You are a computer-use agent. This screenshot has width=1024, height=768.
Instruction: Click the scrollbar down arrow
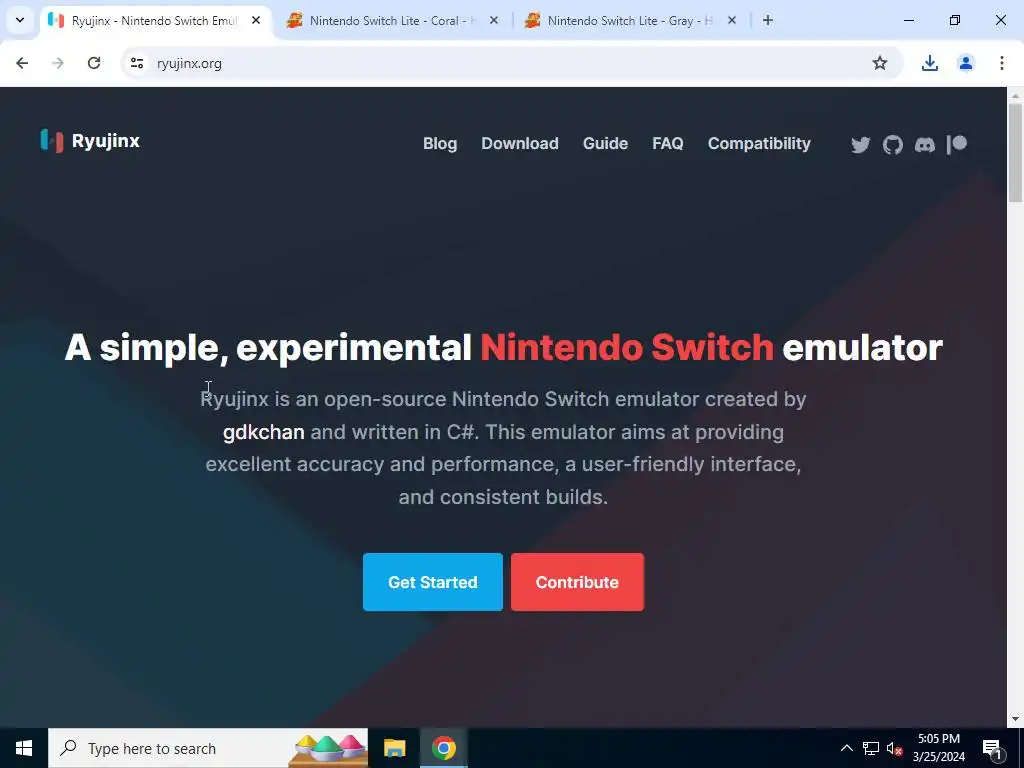(x=1015, y=719)
